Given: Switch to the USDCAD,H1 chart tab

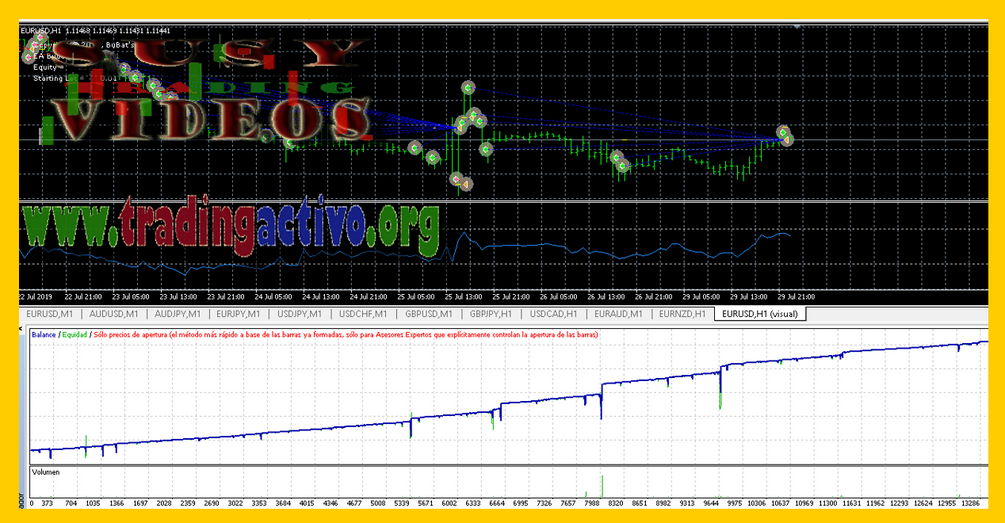Looking at the screenshot, I should pyautogui.click(x=553, y=314).
